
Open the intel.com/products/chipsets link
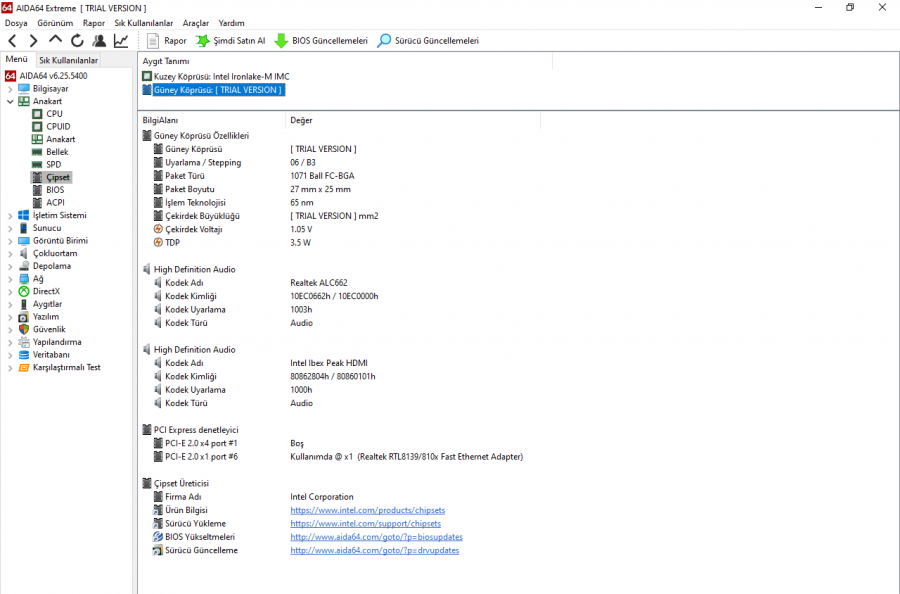(367, 510)
